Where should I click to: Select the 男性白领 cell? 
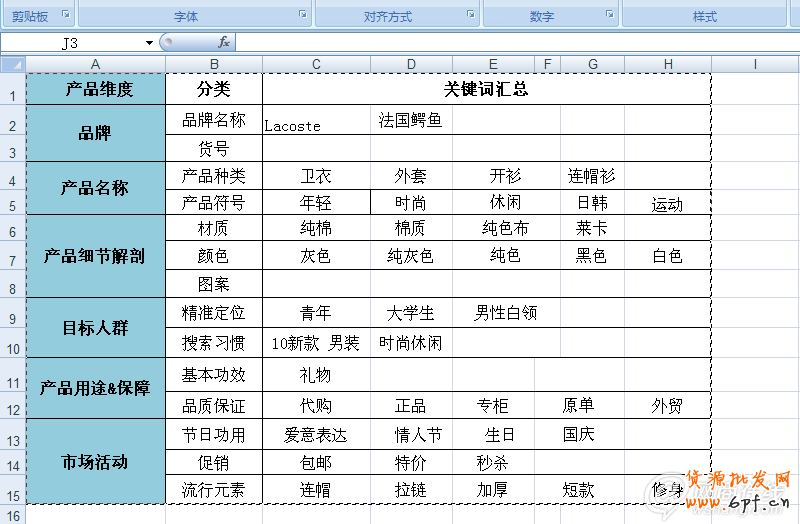click(x=505, y=313)
